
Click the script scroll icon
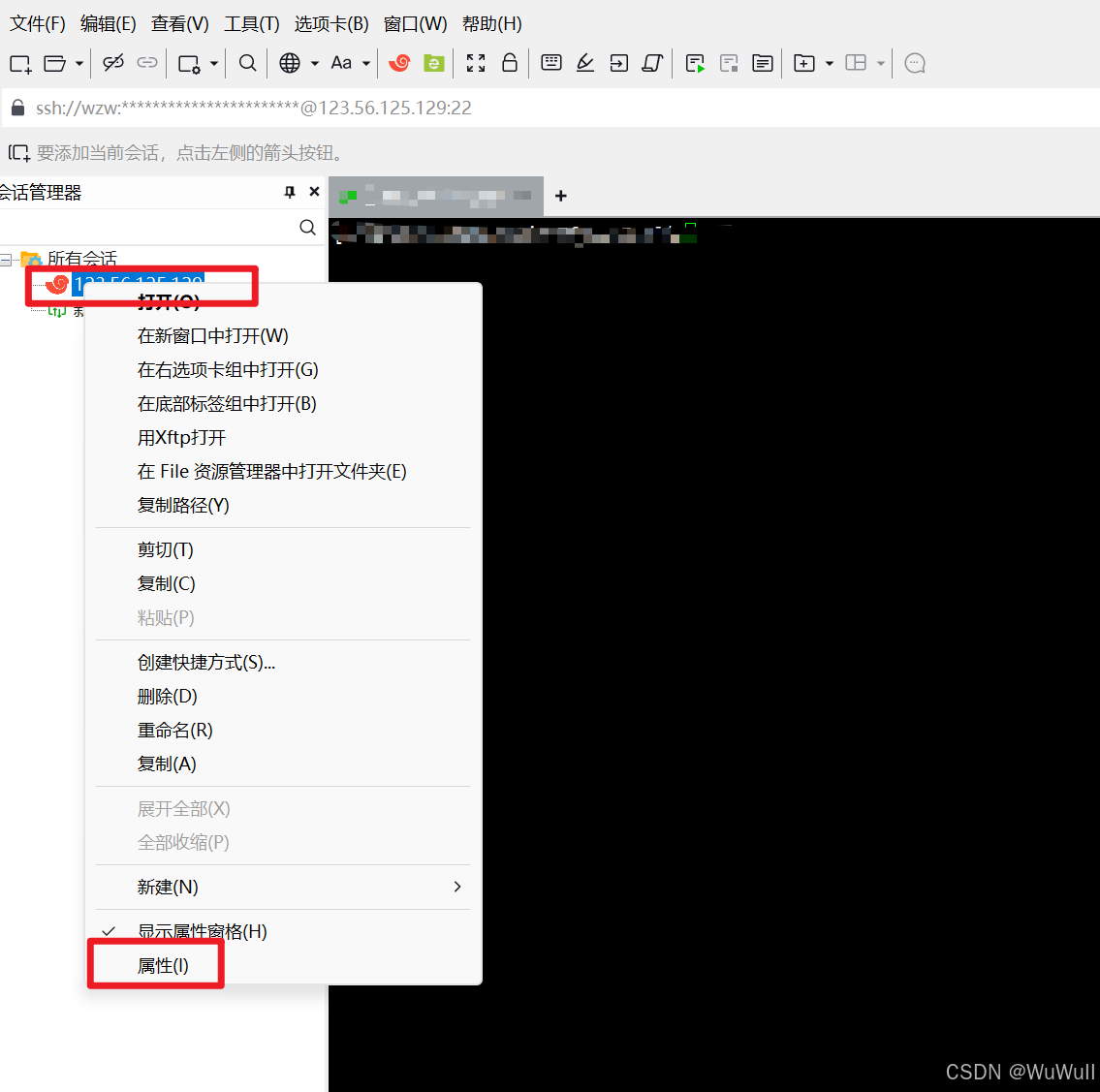[x=652, y=63]
